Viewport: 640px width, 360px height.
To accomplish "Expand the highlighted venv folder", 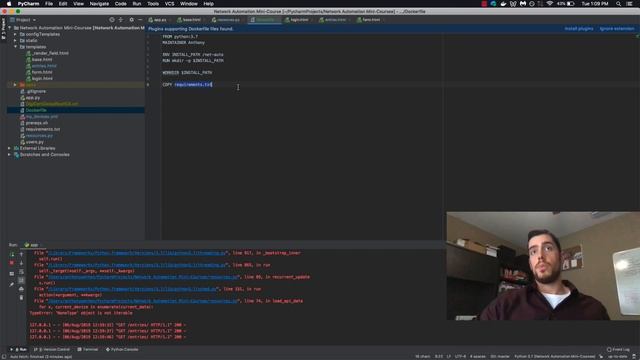I will [16, 85].
